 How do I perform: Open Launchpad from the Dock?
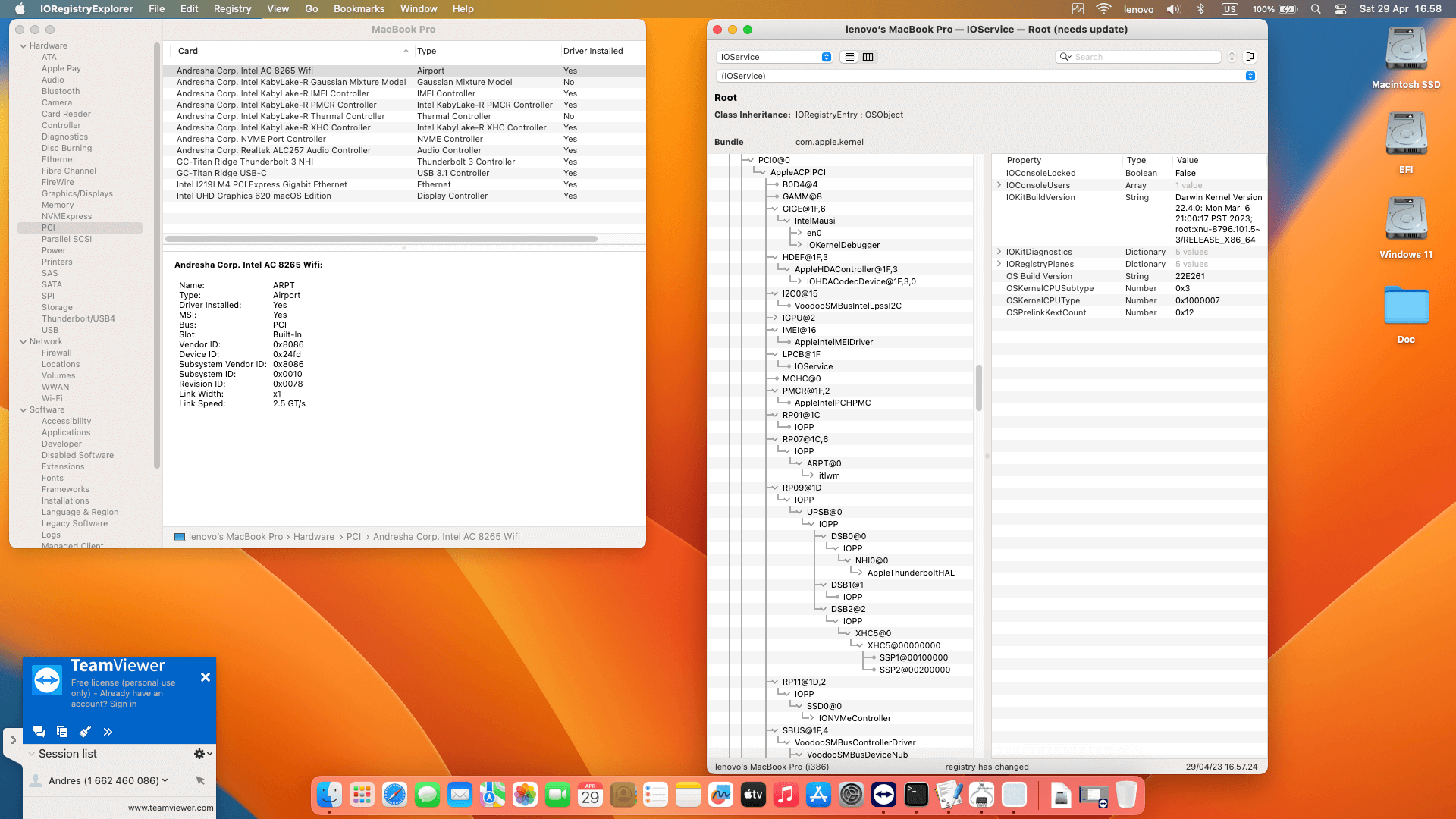coord(362,795)
